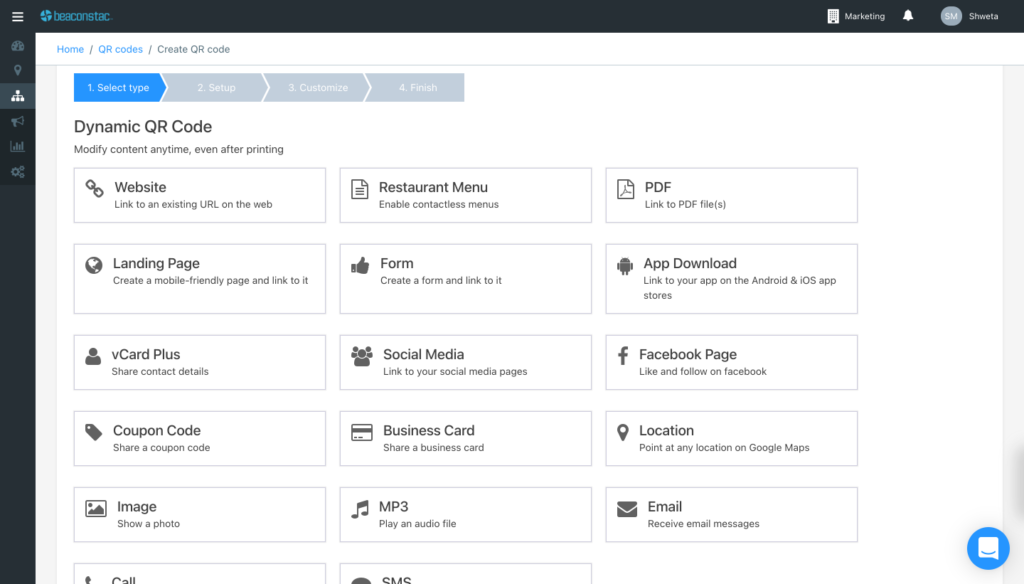Click the Marketing organization building icon

pos(833,16)
